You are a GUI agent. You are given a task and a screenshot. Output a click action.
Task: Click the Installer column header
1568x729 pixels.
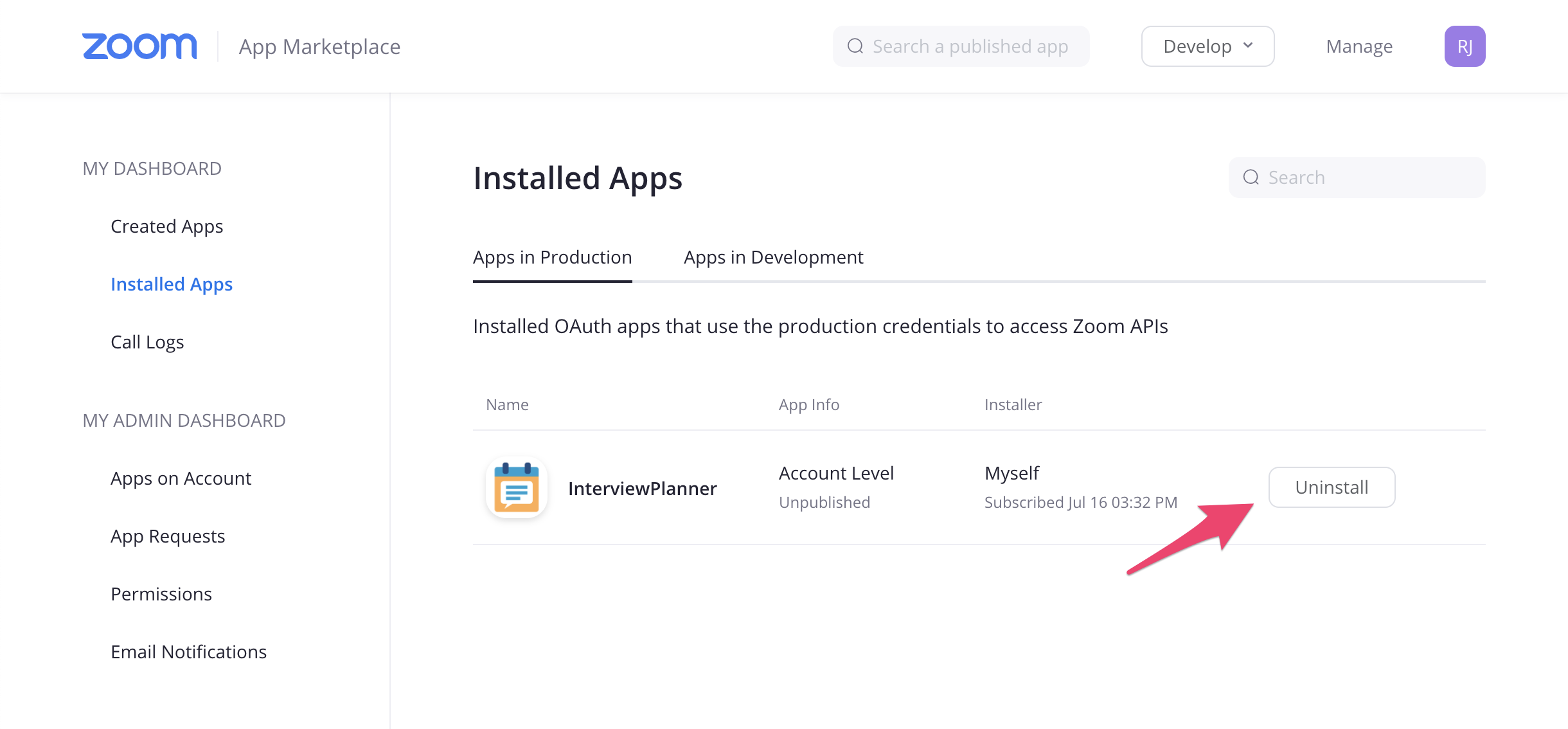1013,404
